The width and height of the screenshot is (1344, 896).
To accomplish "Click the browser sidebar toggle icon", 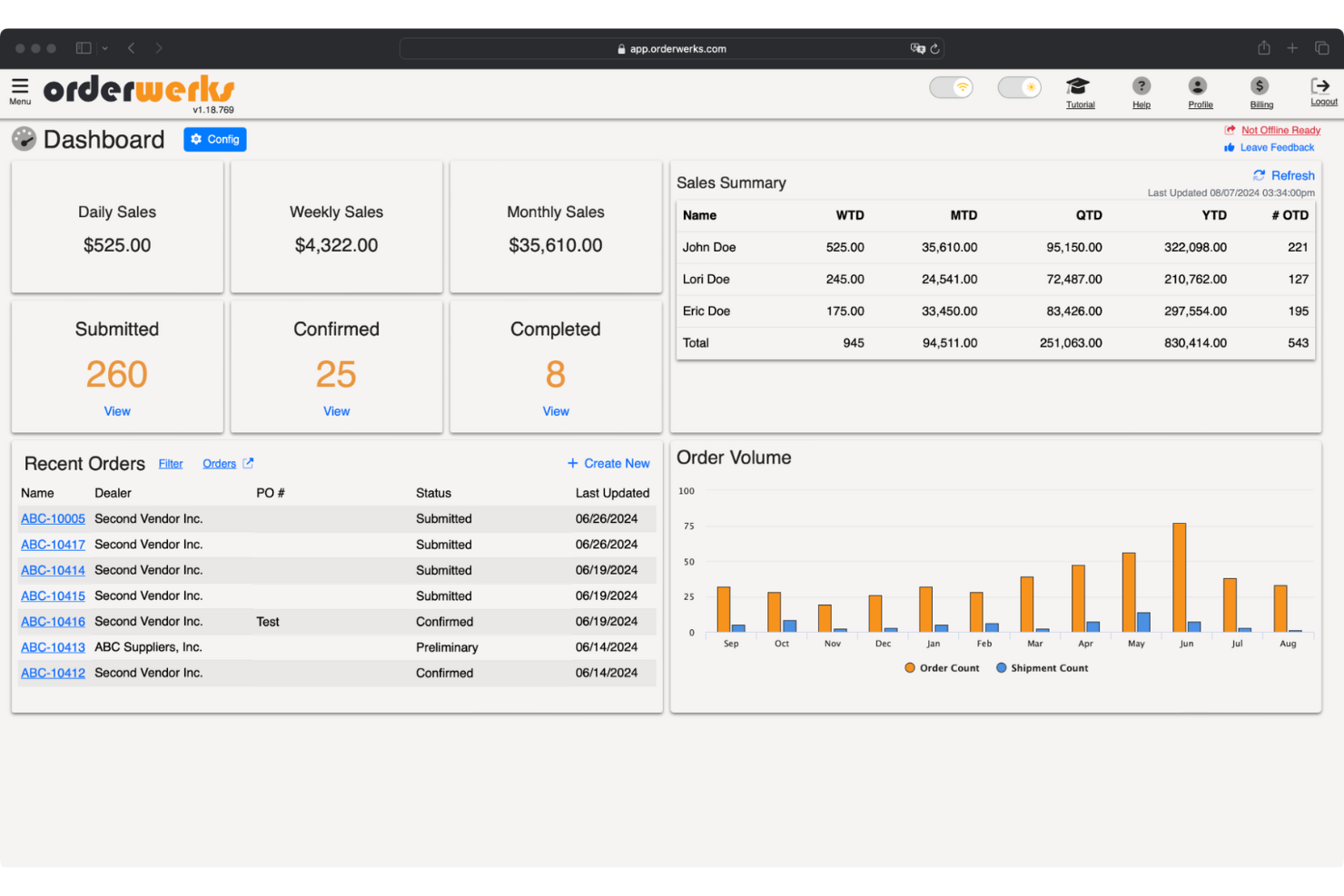I will pyautogui.click(x=84, y=48).
